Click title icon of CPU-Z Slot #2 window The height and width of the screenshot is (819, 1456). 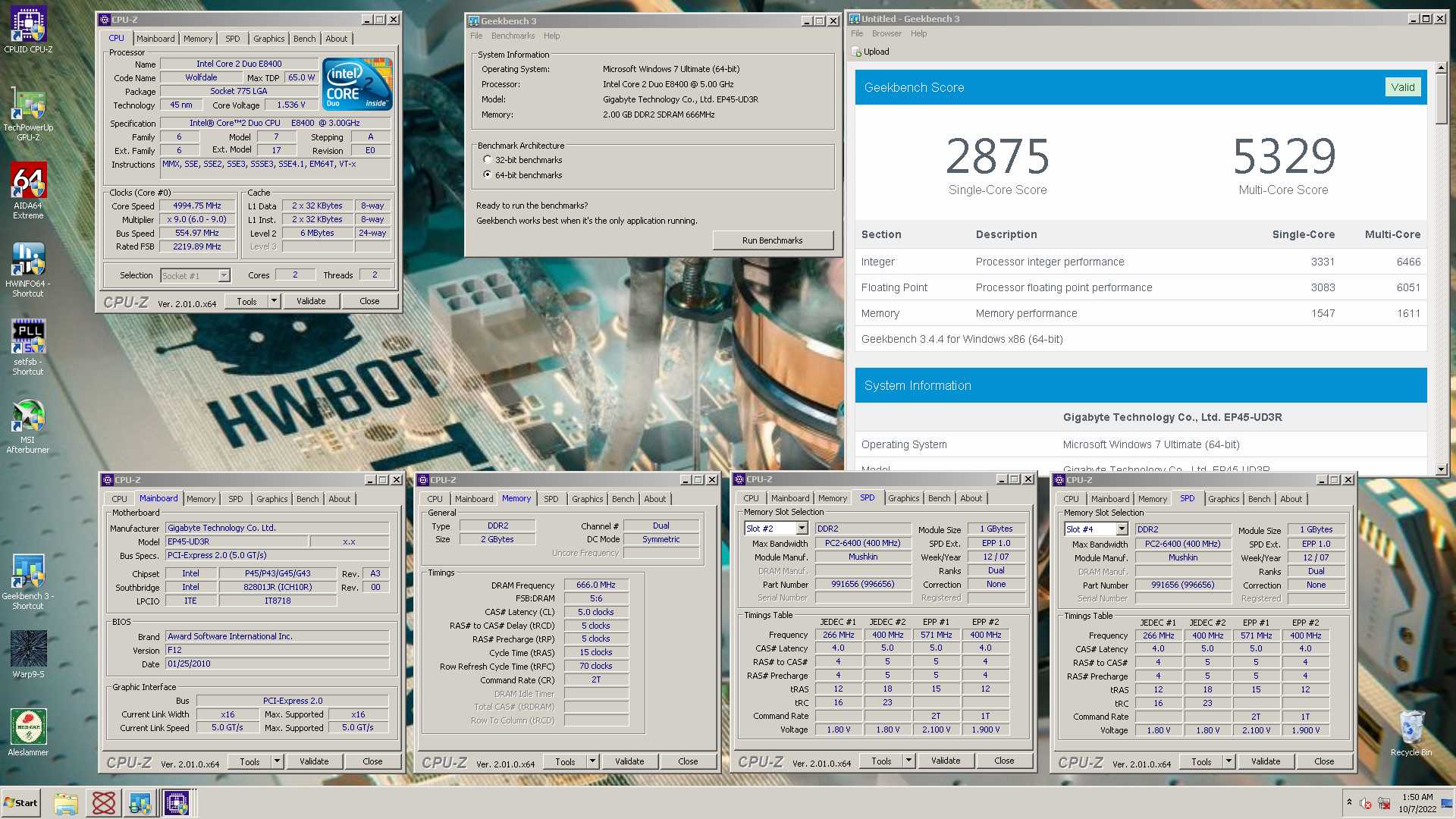tap(739, 479)
